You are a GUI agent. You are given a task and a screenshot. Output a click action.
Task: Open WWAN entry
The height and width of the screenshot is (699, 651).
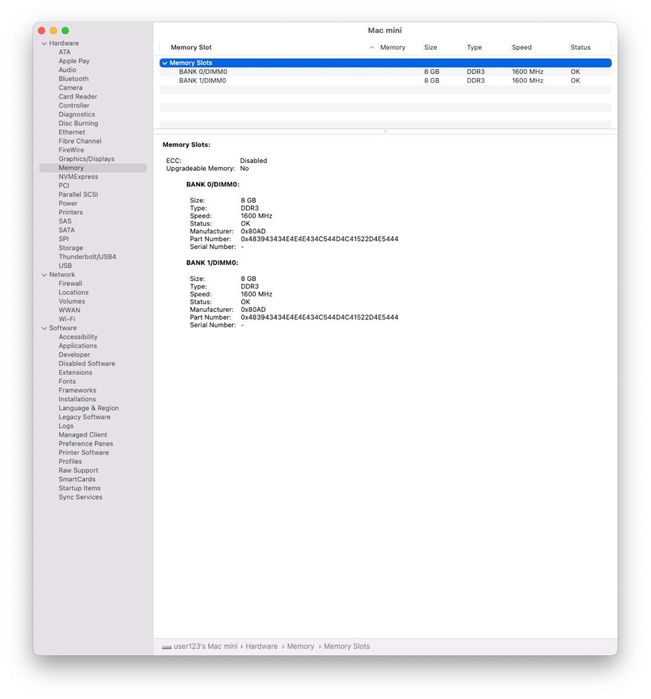[69, 311]
